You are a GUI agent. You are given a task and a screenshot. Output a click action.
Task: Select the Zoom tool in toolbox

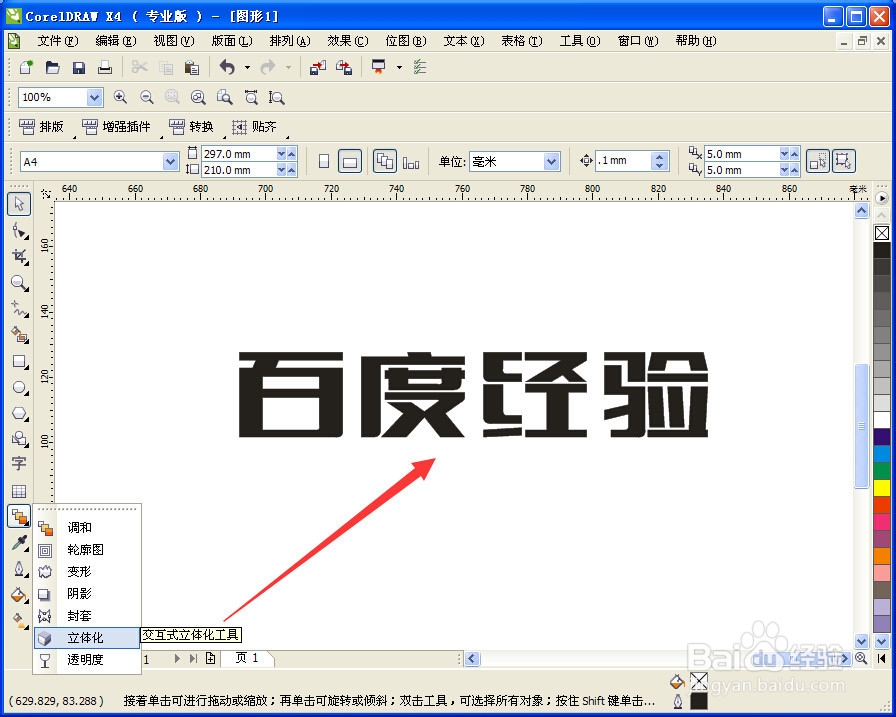19,283
